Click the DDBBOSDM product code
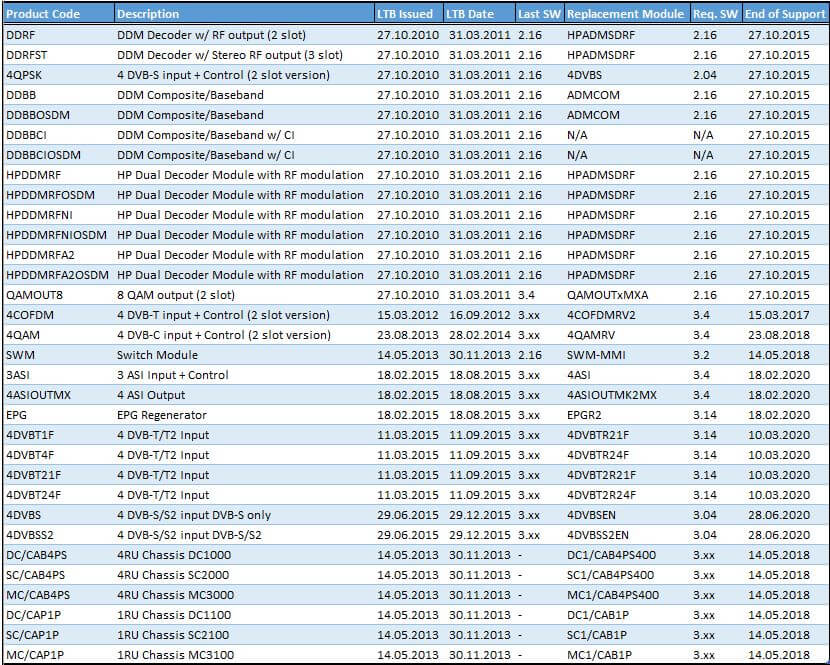Image resolution: width=830 pixels, height=665 pixels. coord(38,115)
